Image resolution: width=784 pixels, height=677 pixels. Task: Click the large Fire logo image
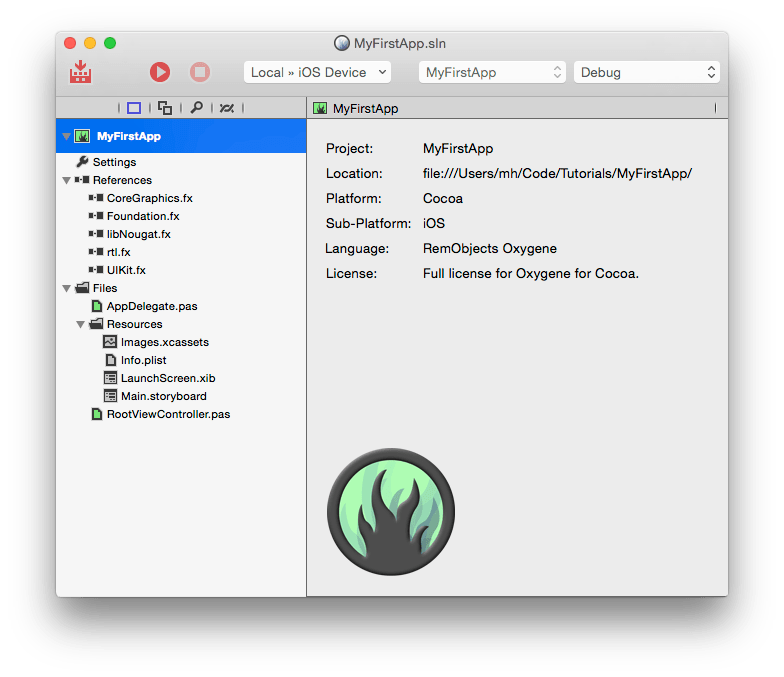pyautogui.click(x=391, y=512)
